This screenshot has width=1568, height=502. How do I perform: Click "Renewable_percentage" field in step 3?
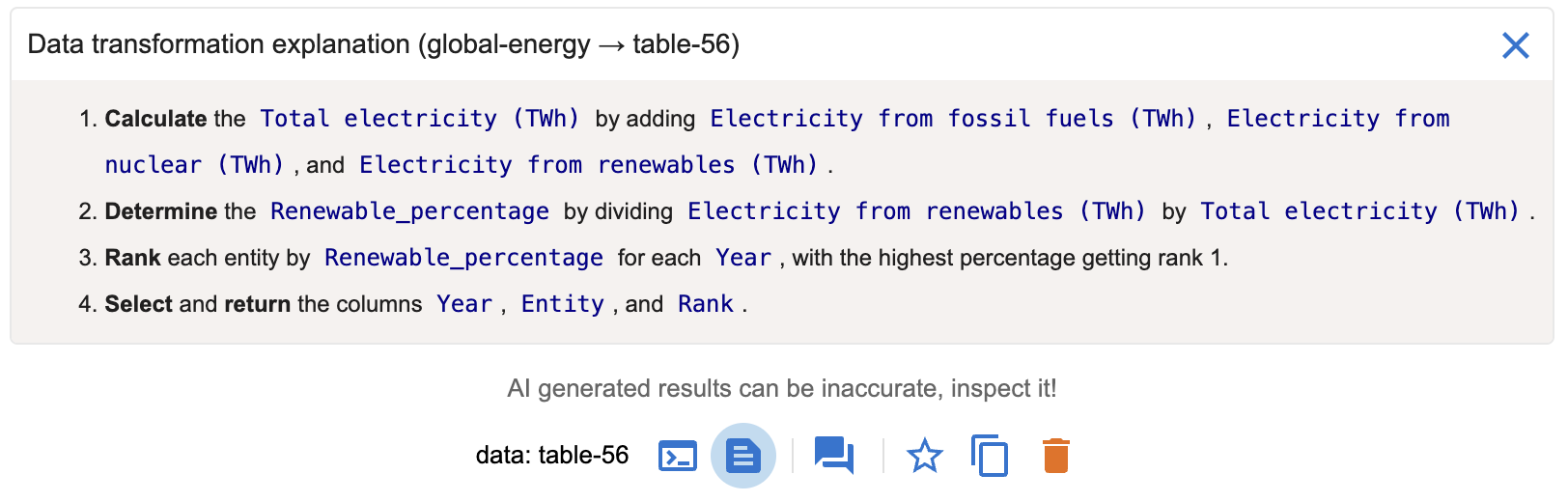[463, 258]
